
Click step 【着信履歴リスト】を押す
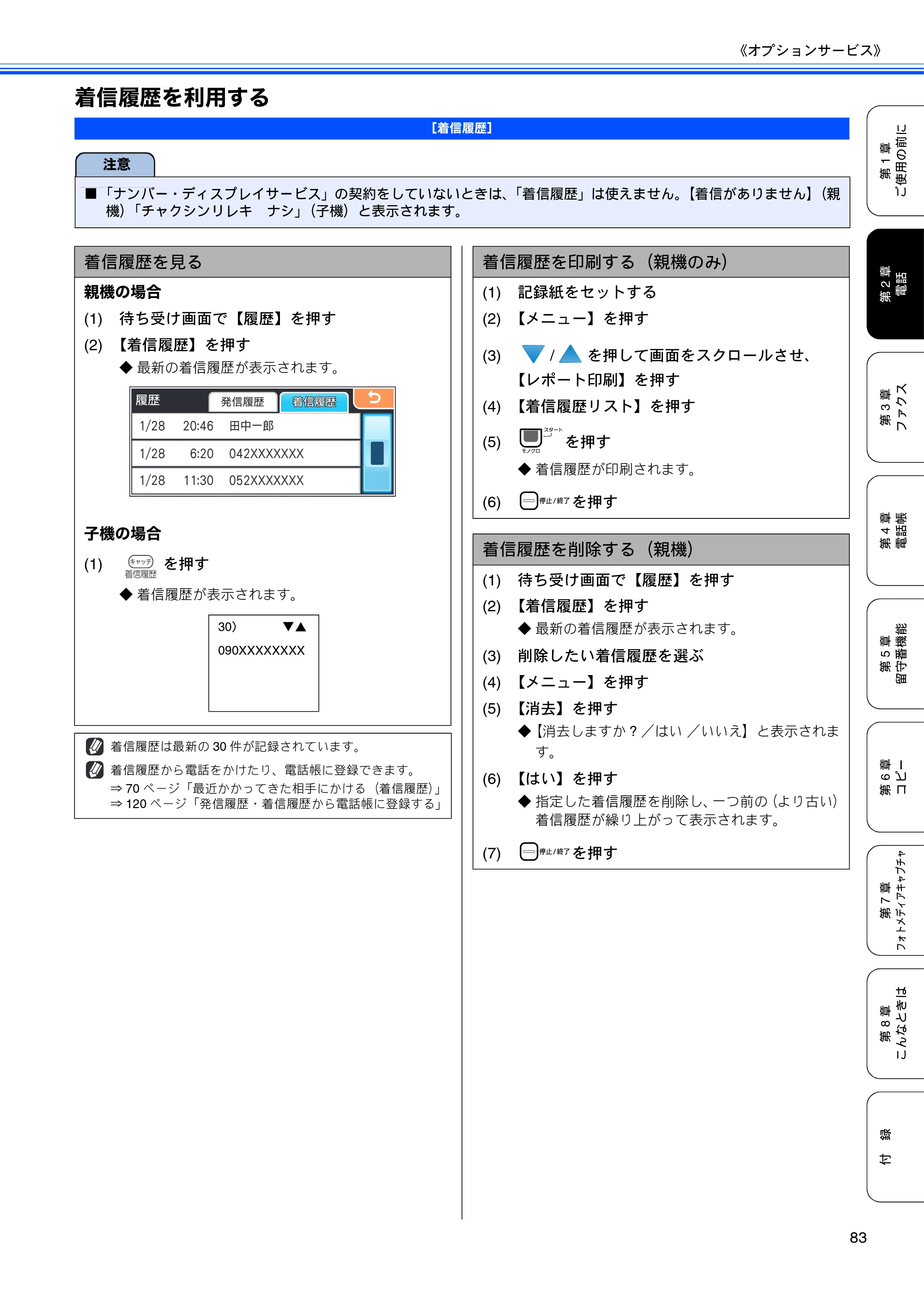click(604, 406)
